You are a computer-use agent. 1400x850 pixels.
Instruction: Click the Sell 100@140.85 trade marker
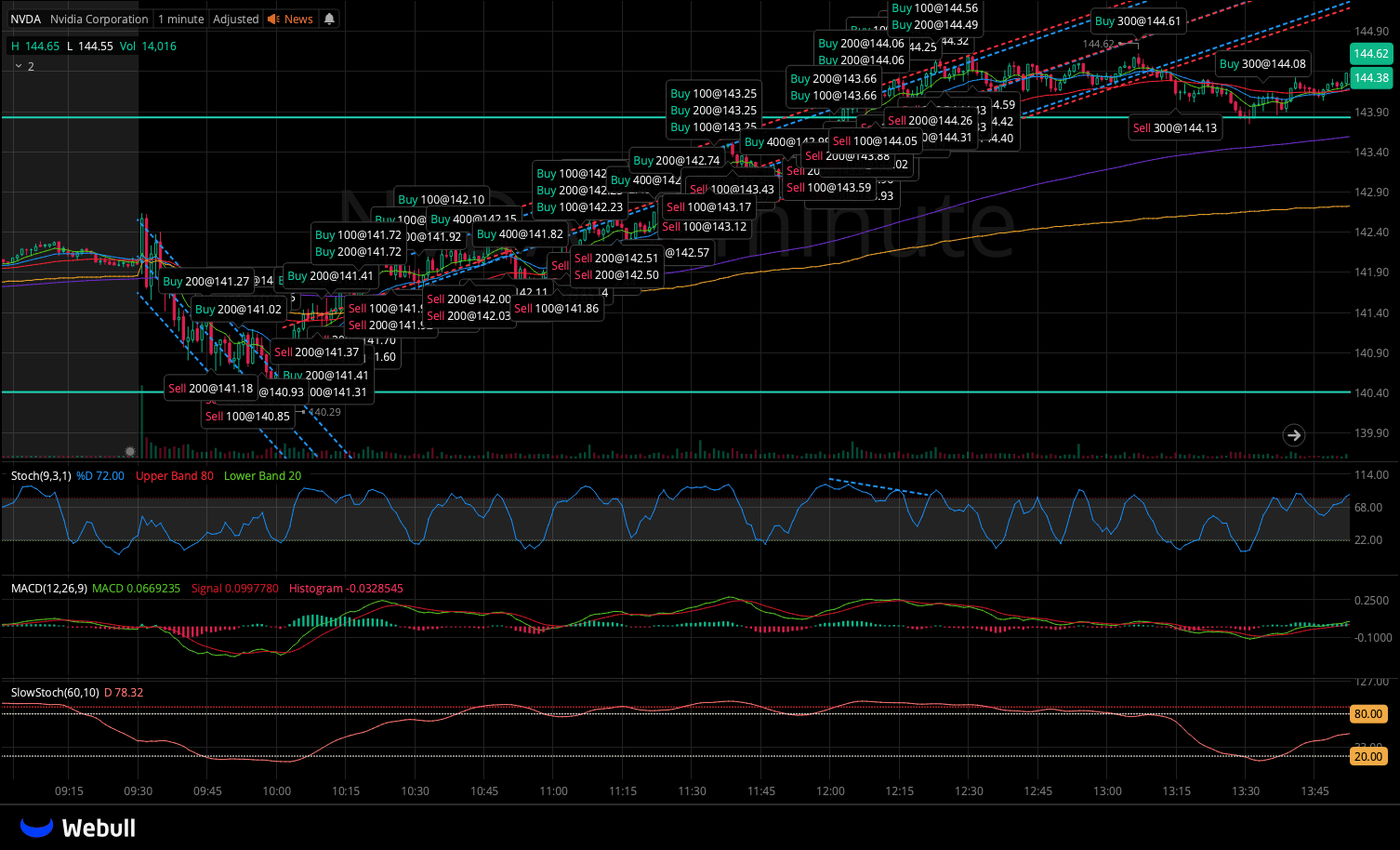pos(247,417)
